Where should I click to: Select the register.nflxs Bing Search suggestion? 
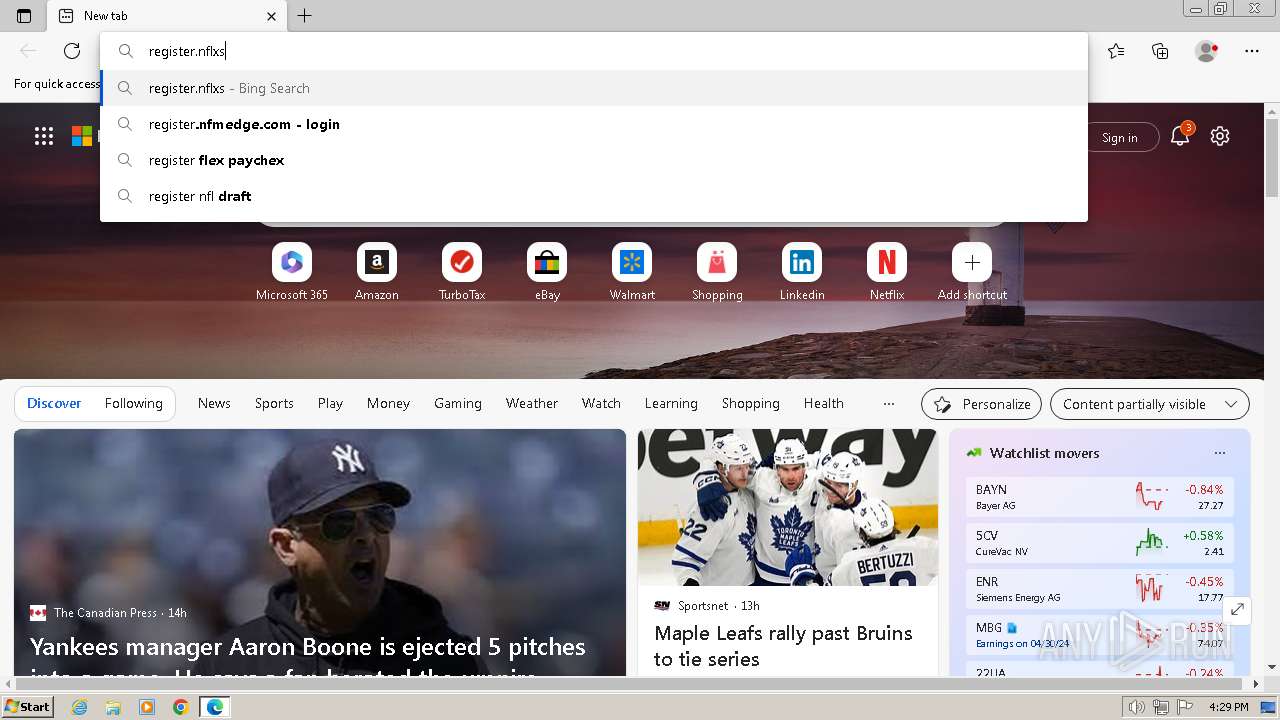tap(594, 88)
